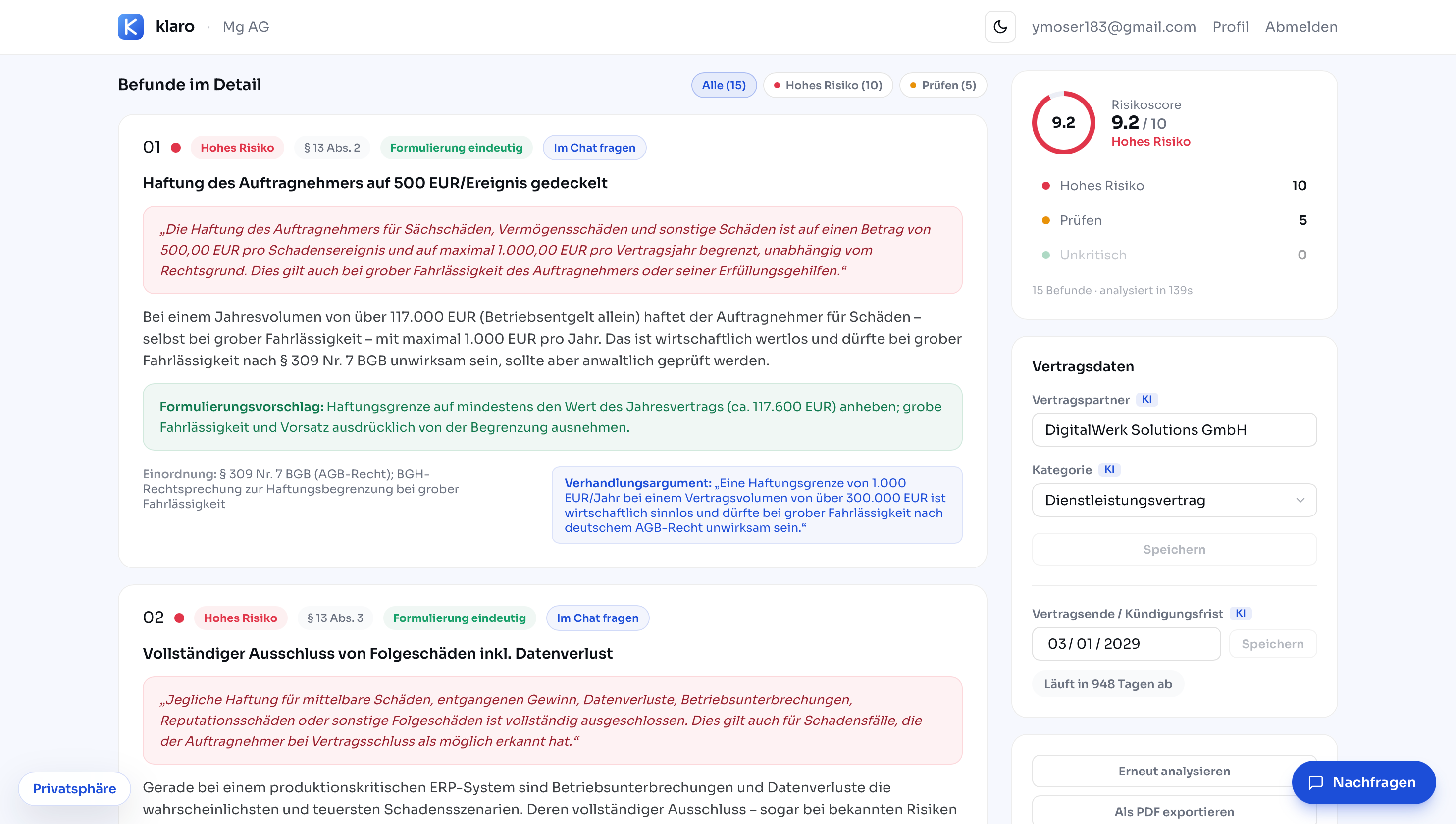1456x824 pixels.
Task: Click the quoted clause starting Die Haftung des Auftragnehmers
Action: click(552, 250)
